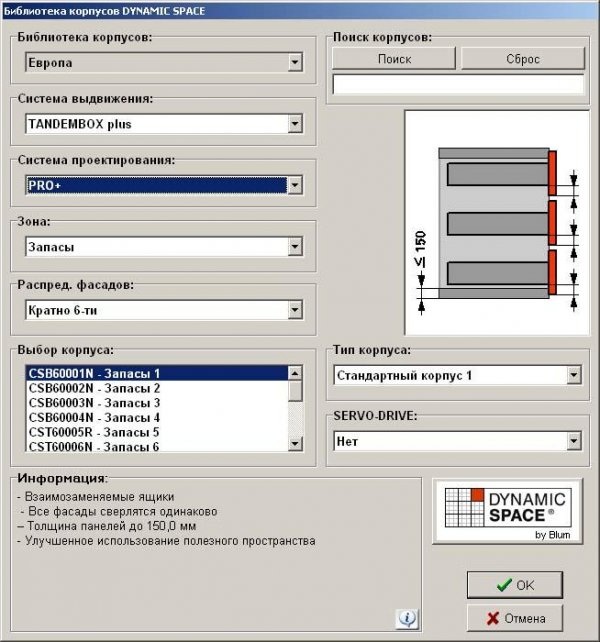Expand Распред. фасадов dropdown Кратно 6-ти
600x642 pixels.
[164, 310]
